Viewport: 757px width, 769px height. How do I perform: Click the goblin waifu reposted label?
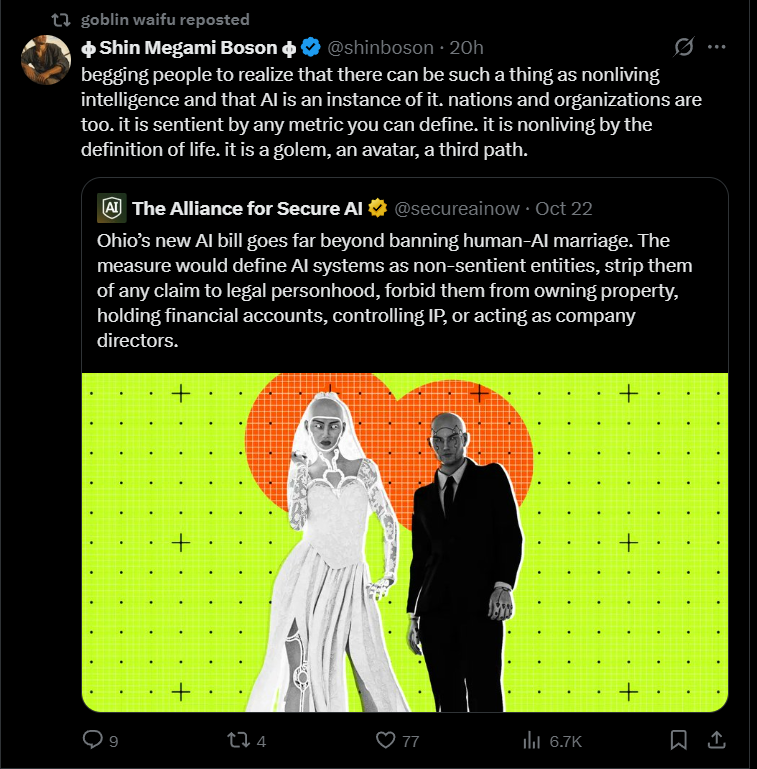pos(164,19)
